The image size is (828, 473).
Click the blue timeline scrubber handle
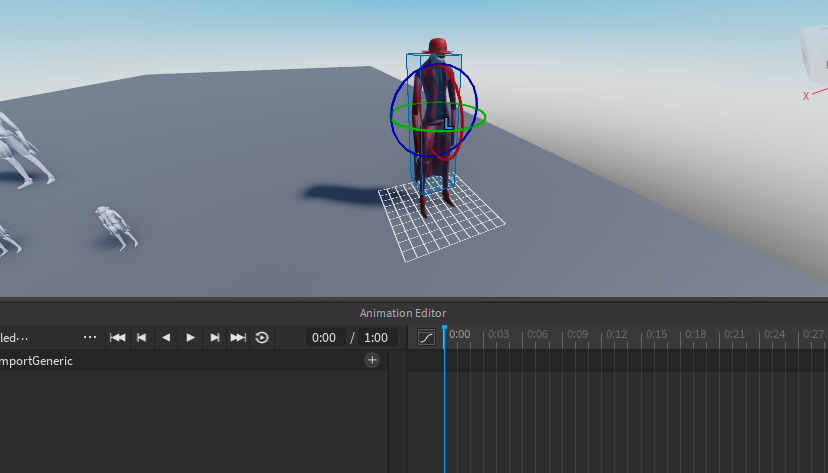tap(444, 329)
